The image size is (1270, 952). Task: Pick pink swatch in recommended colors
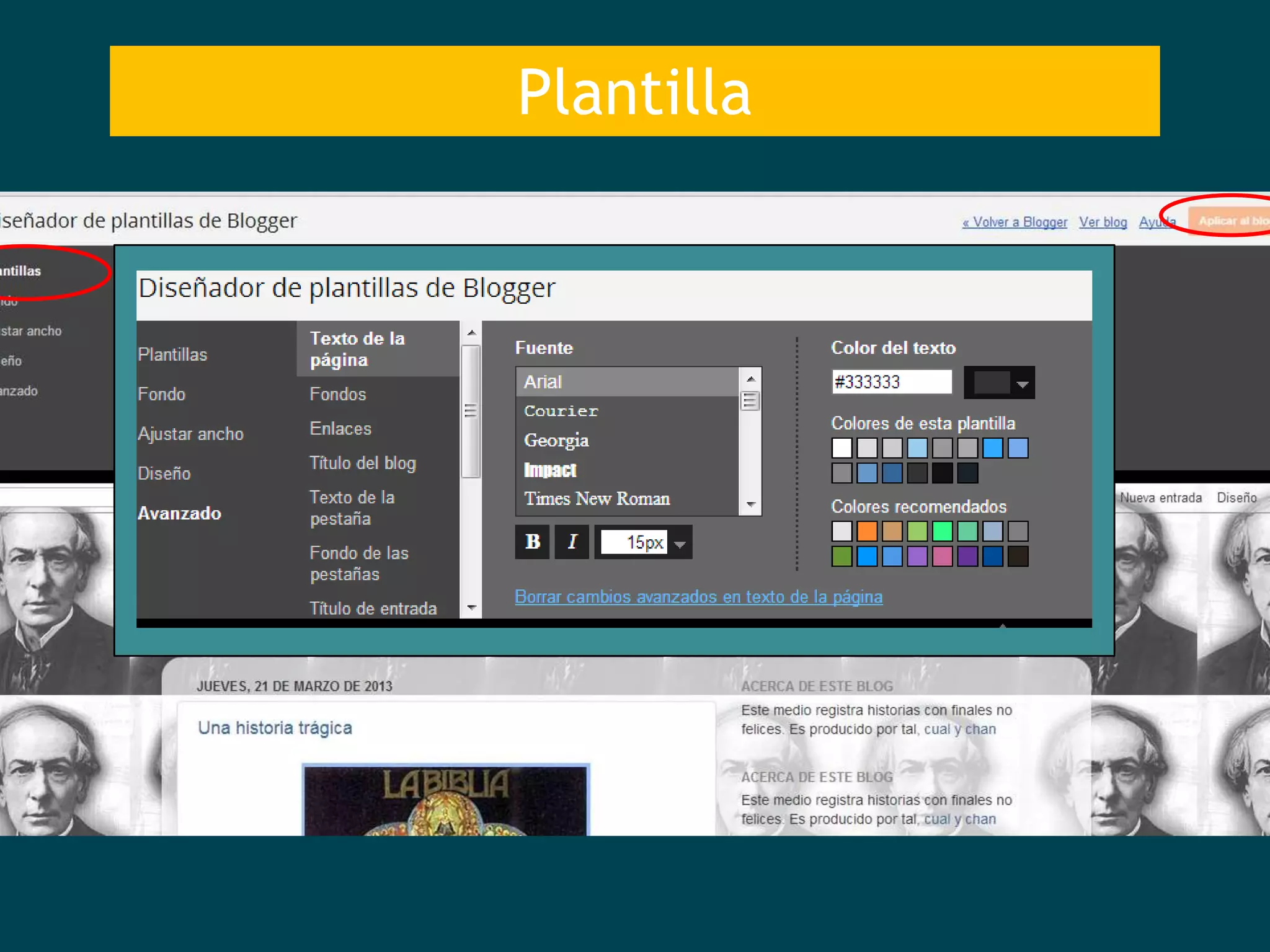943,557
